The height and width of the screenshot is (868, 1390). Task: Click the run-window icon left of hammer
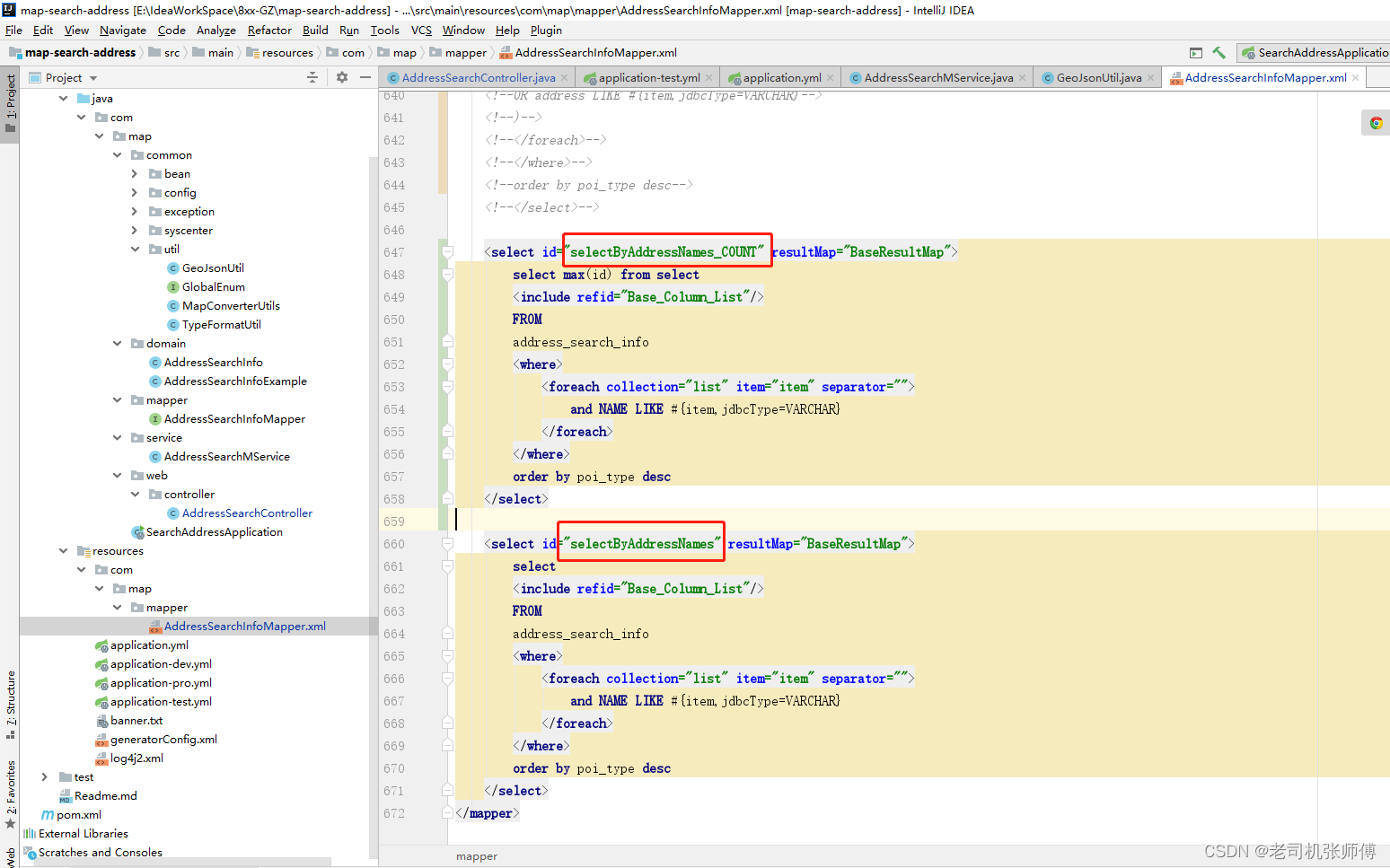1196,52
